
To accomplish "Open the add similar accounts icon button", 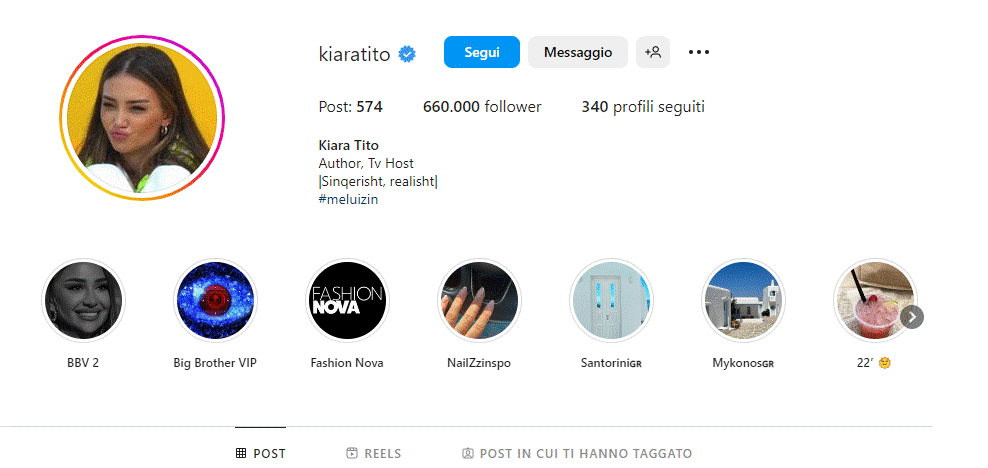I will 653,52.
